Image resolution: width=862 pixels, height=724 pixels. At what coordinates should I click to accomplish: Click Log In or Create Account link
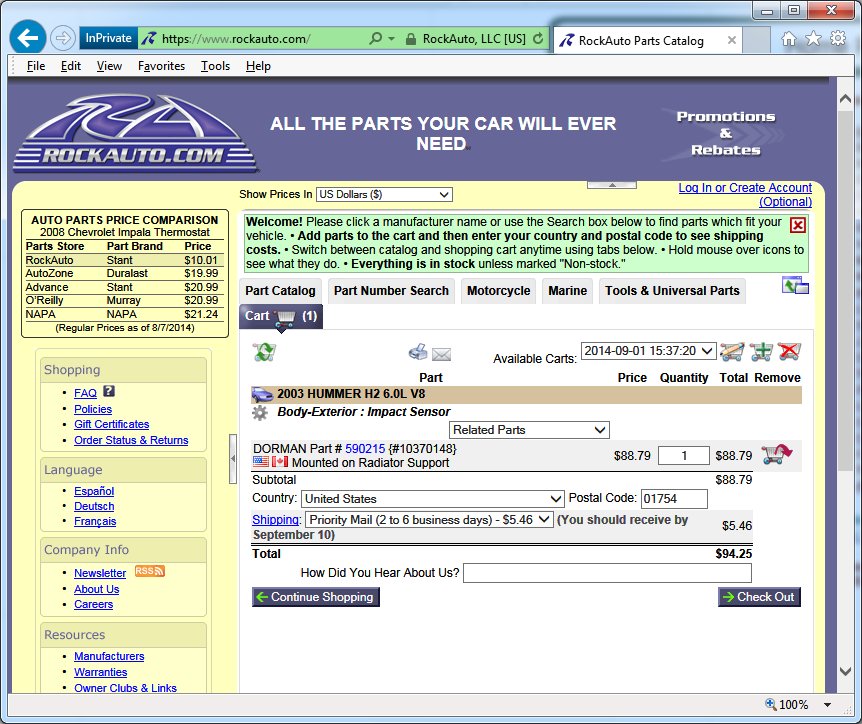(x=745, y=195)
